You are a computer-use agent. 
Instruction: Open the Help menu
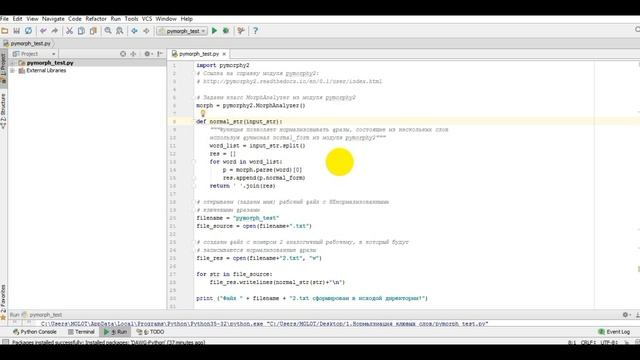pos(187,19)
